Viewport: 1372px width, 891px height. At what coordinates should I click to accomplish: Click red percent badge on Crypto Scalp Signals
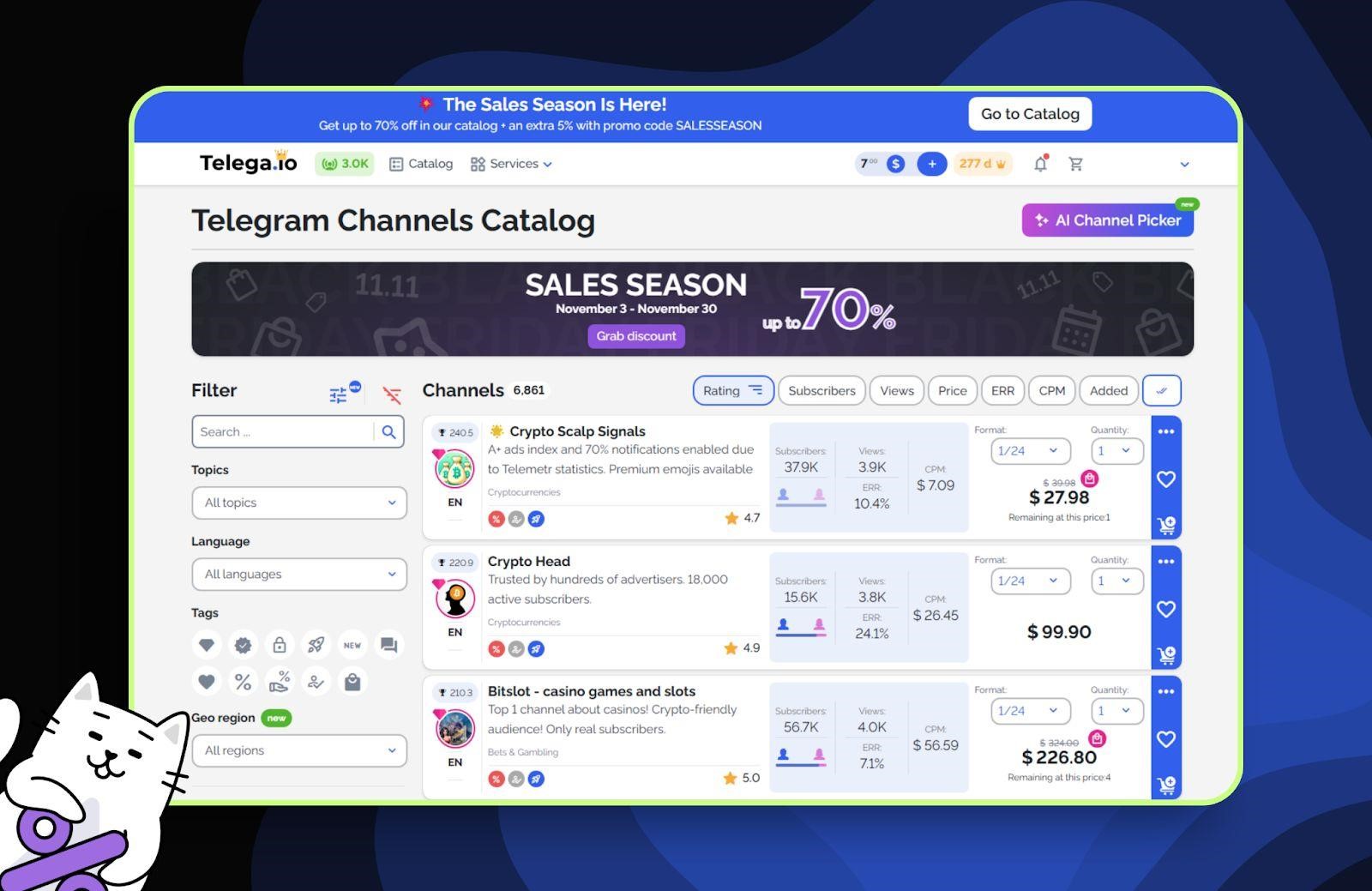(x=496, y=519)
